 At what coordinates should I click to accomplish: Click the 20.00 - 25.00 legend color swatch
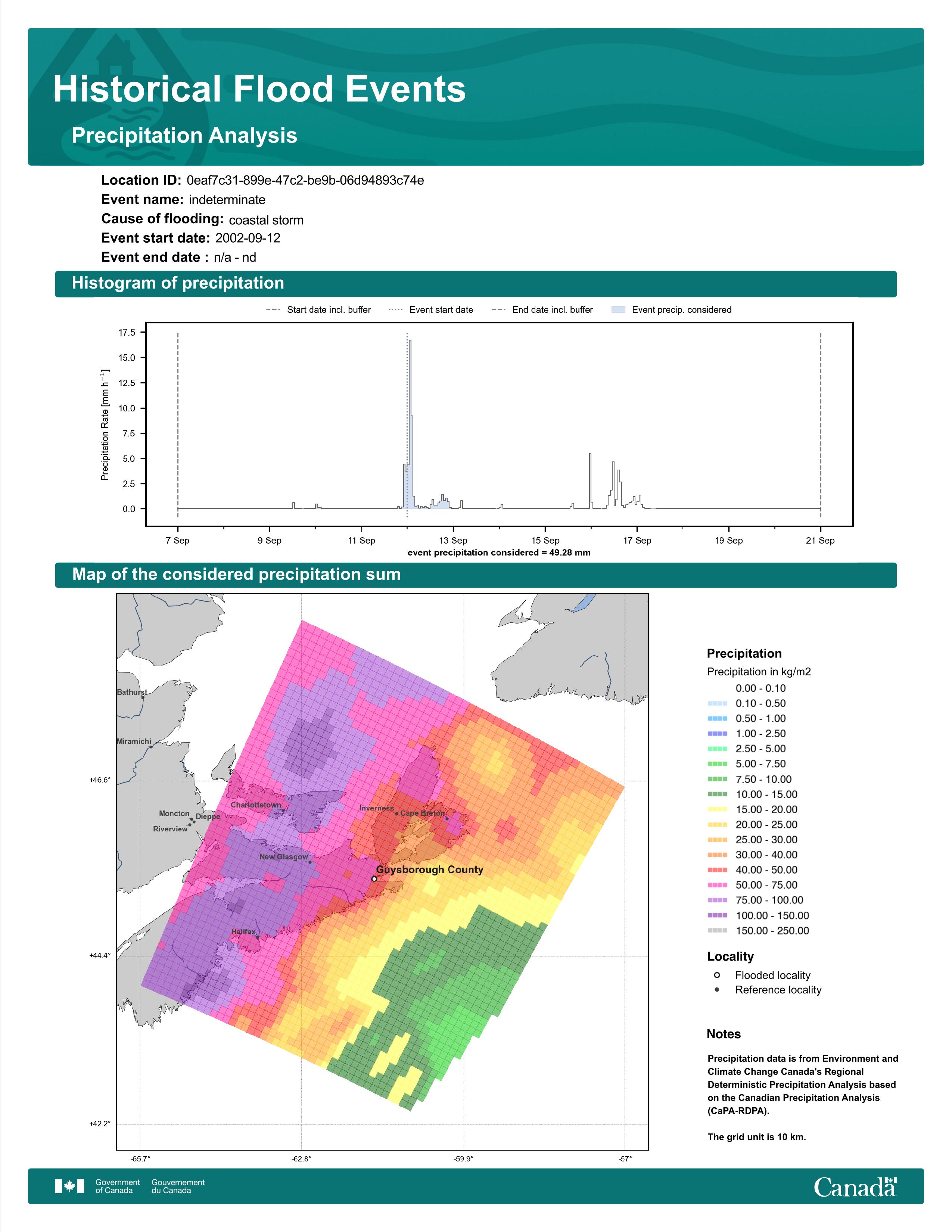(718, 825)
